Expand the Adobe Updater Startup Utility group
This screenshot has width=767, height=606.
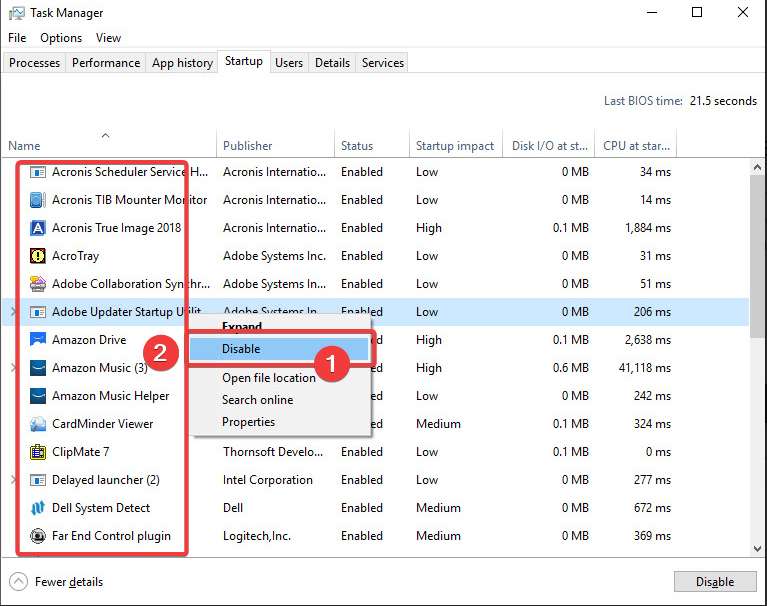coord(13,312)
